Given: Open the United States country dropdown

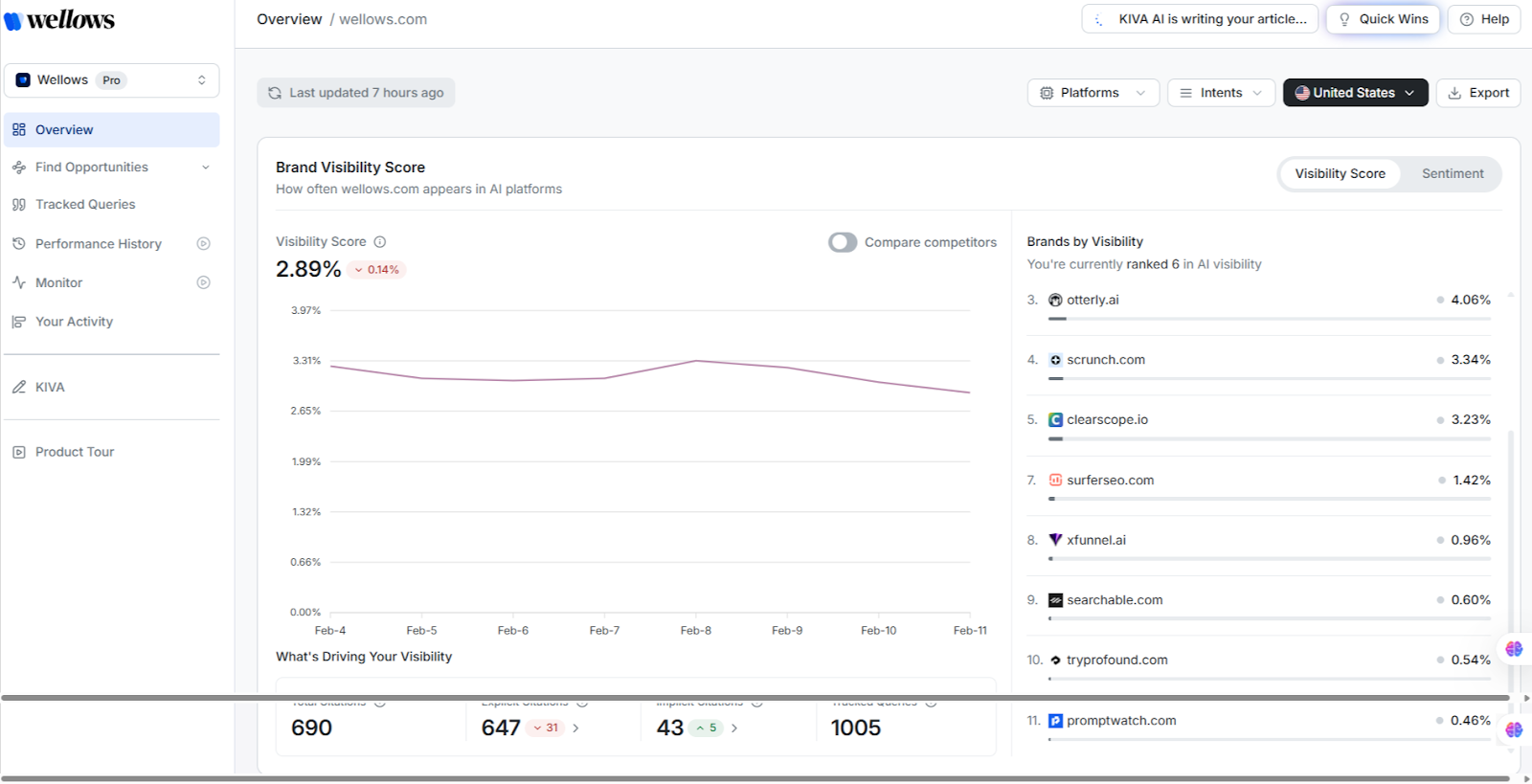Looking at the screenshot, I should [1355, 93].
